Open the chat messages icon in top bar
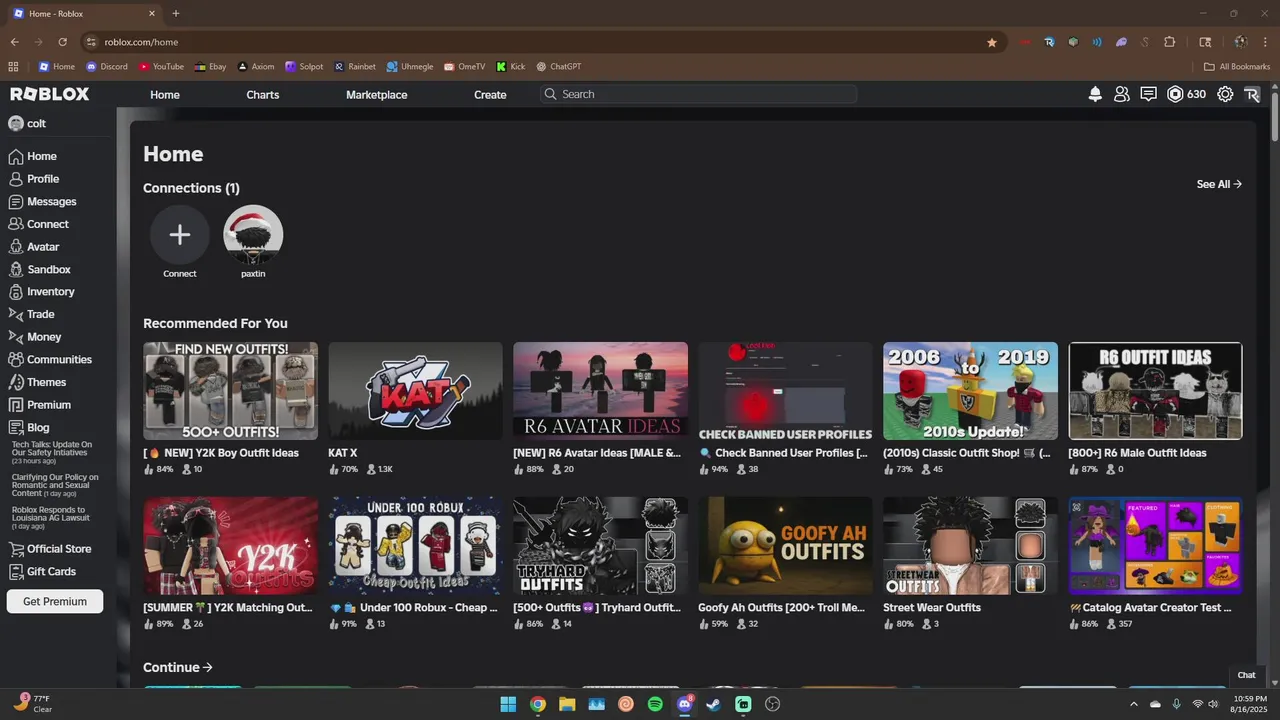The width and height of the screenshot is (1280, 720). point(1149,94)
